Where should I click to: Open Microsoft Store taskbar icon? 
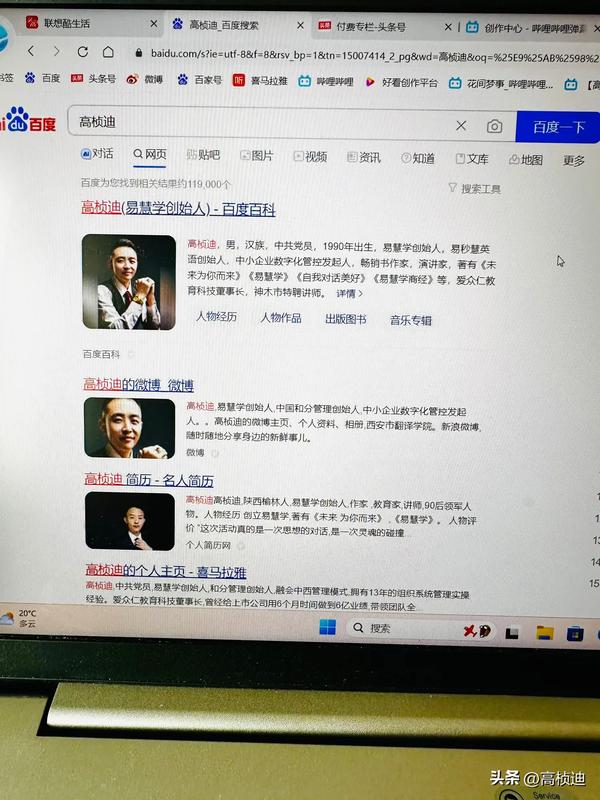click(x=575, y=634)
